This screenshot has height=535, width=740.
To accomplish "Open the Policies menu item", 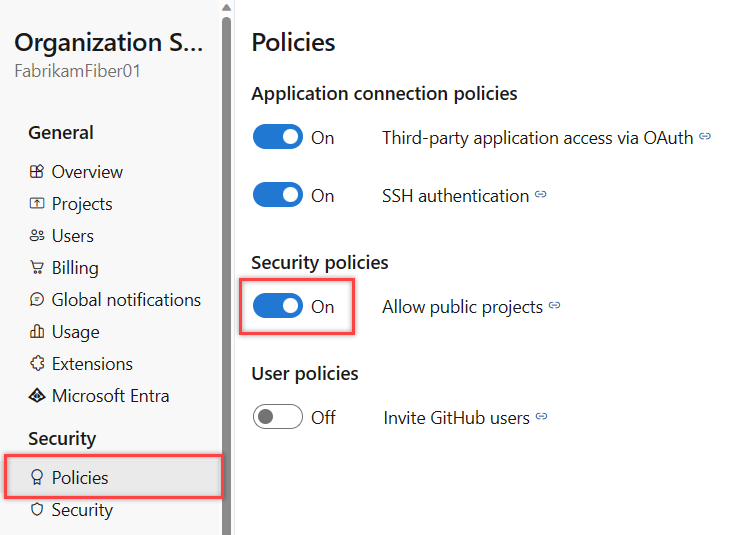I will point(80,478).
